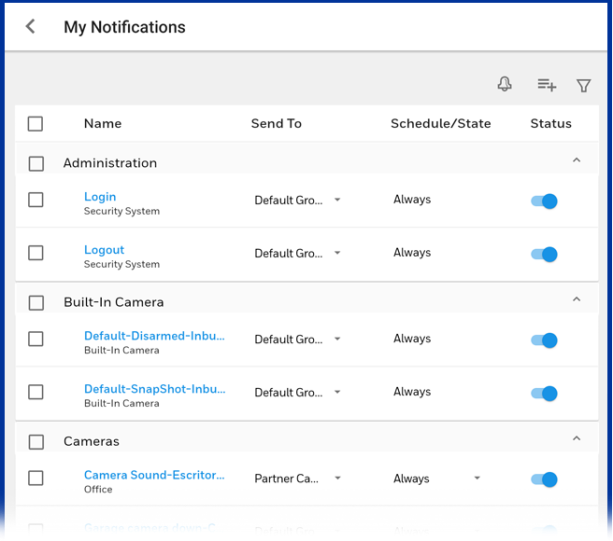613x541 pixels.
Task: Select the Administration group checkbox
Action: coord(37,163)
